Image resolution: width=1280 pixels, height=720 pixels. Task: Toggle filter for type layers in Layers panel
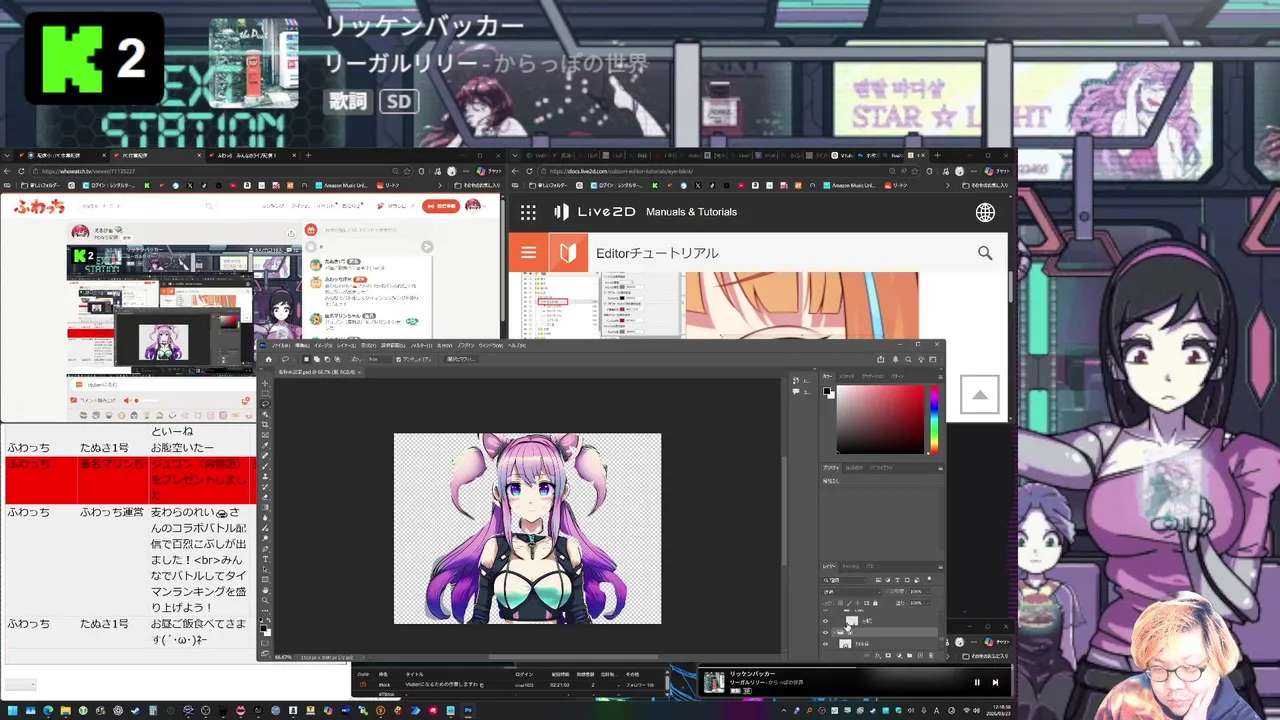click(897, 580)
